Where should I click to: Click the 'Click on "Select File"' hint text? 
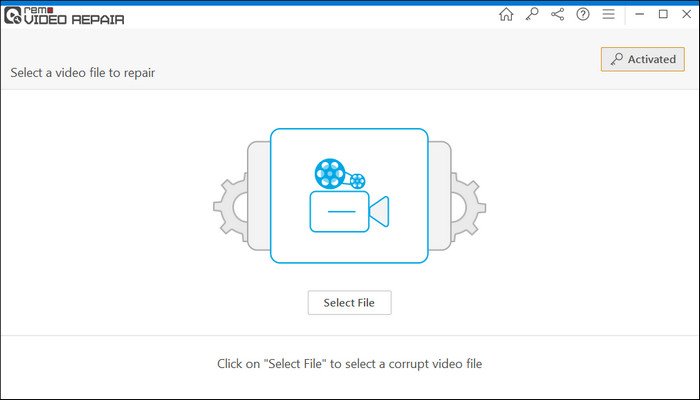[x=350, y=363]
